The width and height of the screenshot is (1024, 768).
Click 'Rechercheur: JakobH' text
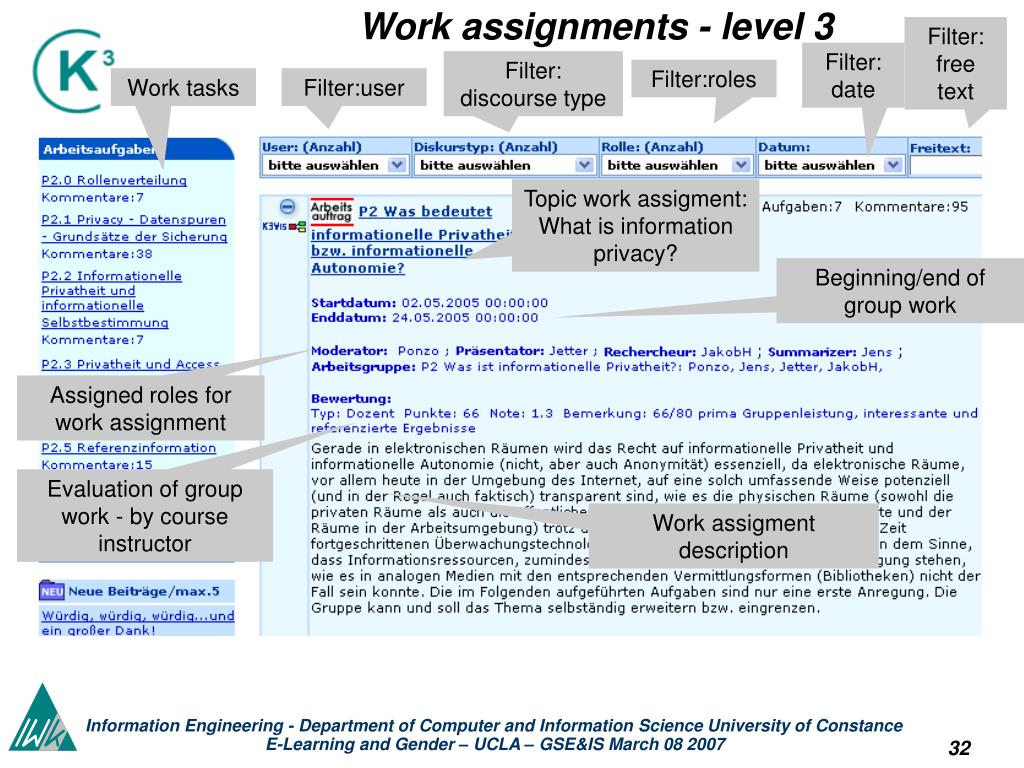point(677,351)
